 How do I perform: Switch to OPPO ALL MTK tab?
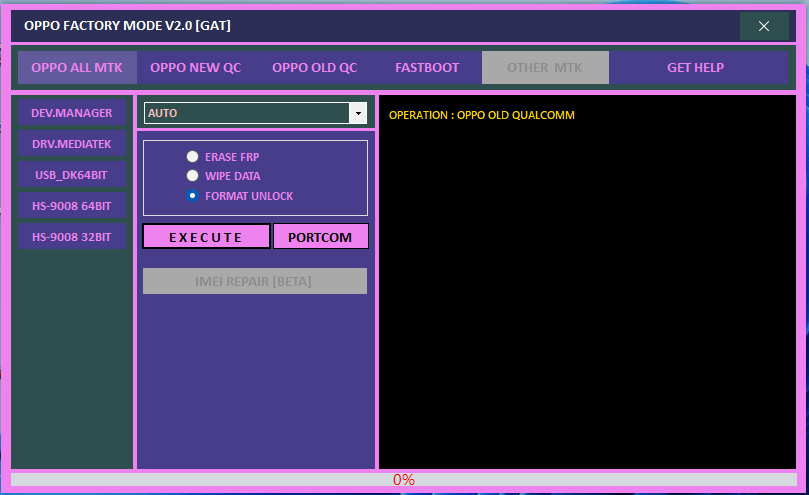point(77,68)
